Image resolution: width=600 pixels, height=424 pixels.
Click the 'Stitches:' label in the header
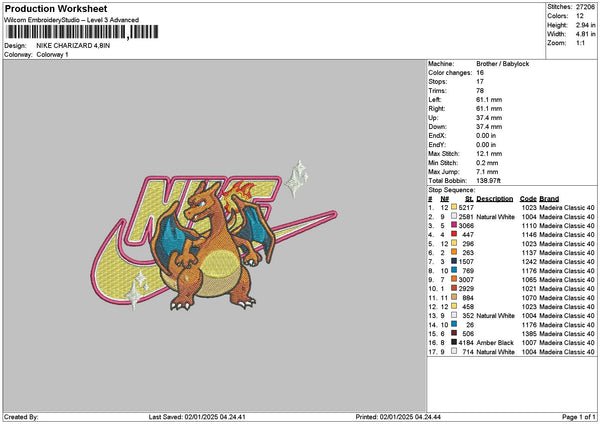559,7
